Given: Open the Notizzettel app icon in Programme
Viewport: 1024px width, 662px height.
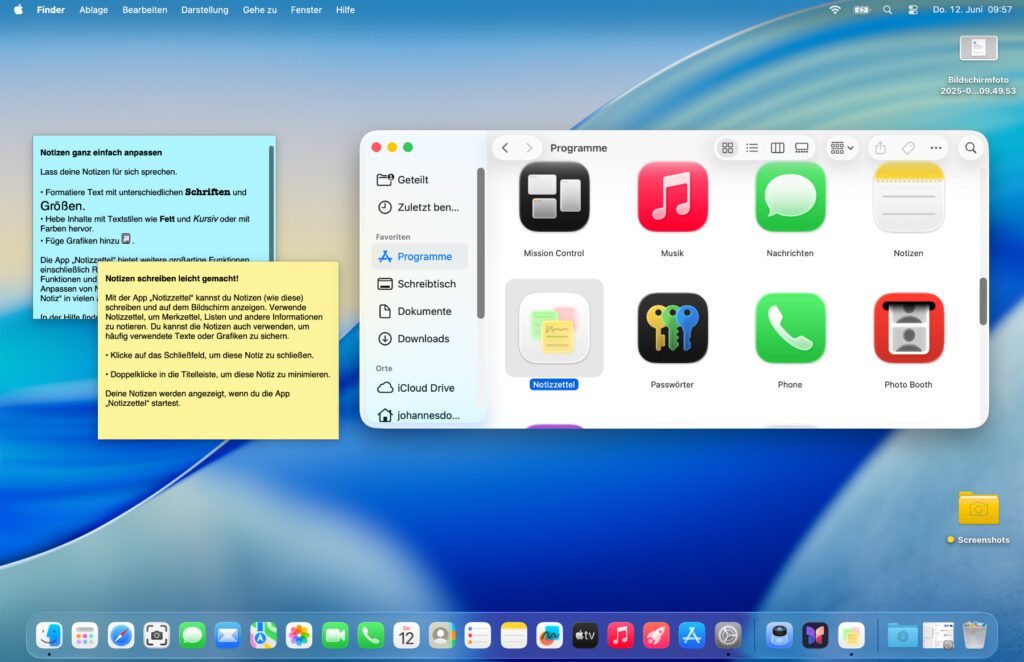Looking at the screenshot, I should 554,328.
